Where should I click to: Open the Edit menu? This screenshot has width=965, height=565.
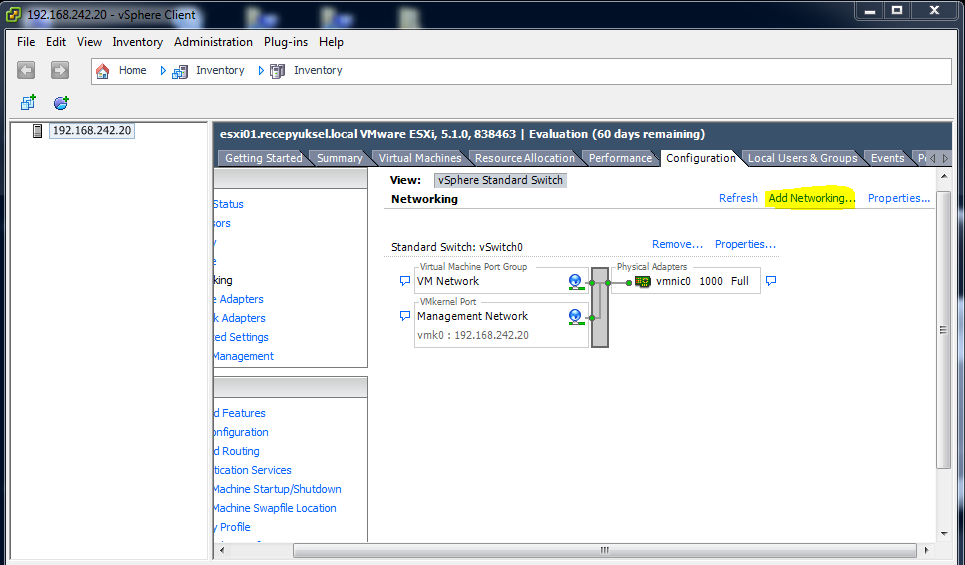55,42
